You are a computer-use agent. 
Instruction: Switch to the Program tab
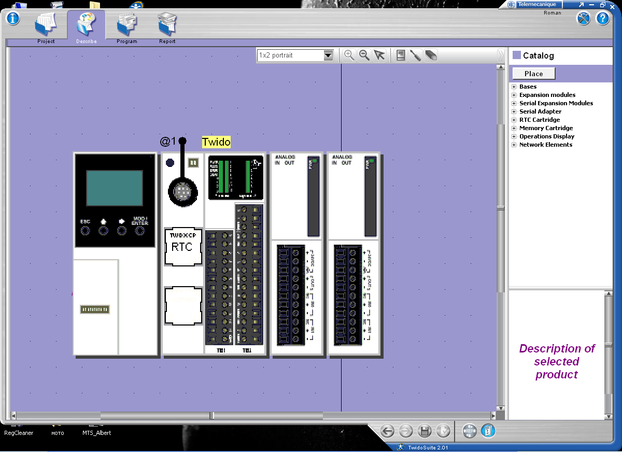pyautogui.click(x=127, y=28)
